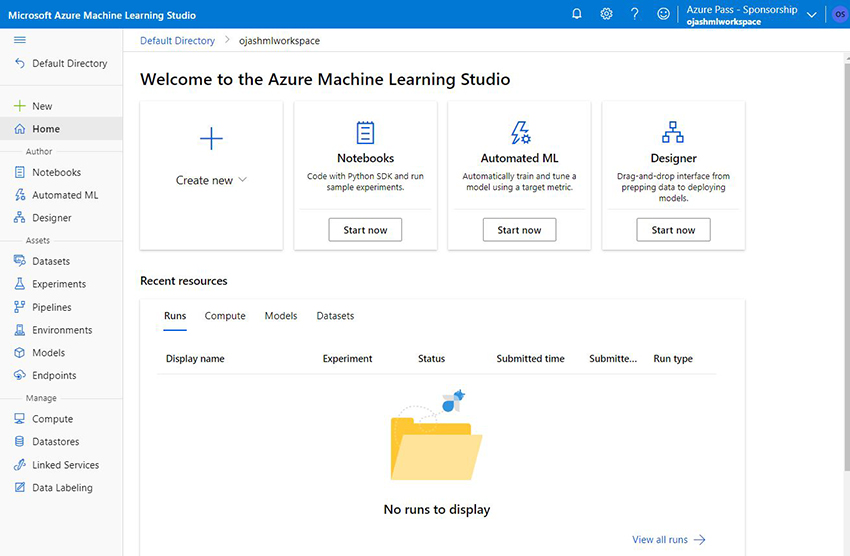
Task: Click Start now under Designer
Action: coord(673,230)
